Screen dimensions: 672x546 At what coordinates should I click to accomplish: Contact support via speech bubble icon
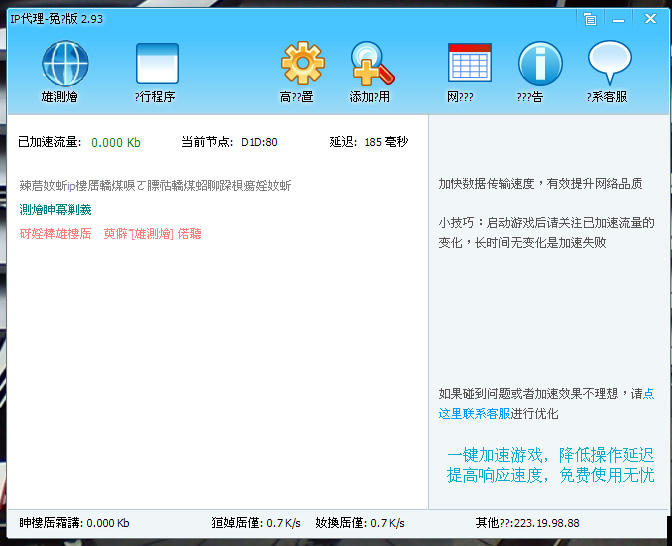[x=609, y=64]
